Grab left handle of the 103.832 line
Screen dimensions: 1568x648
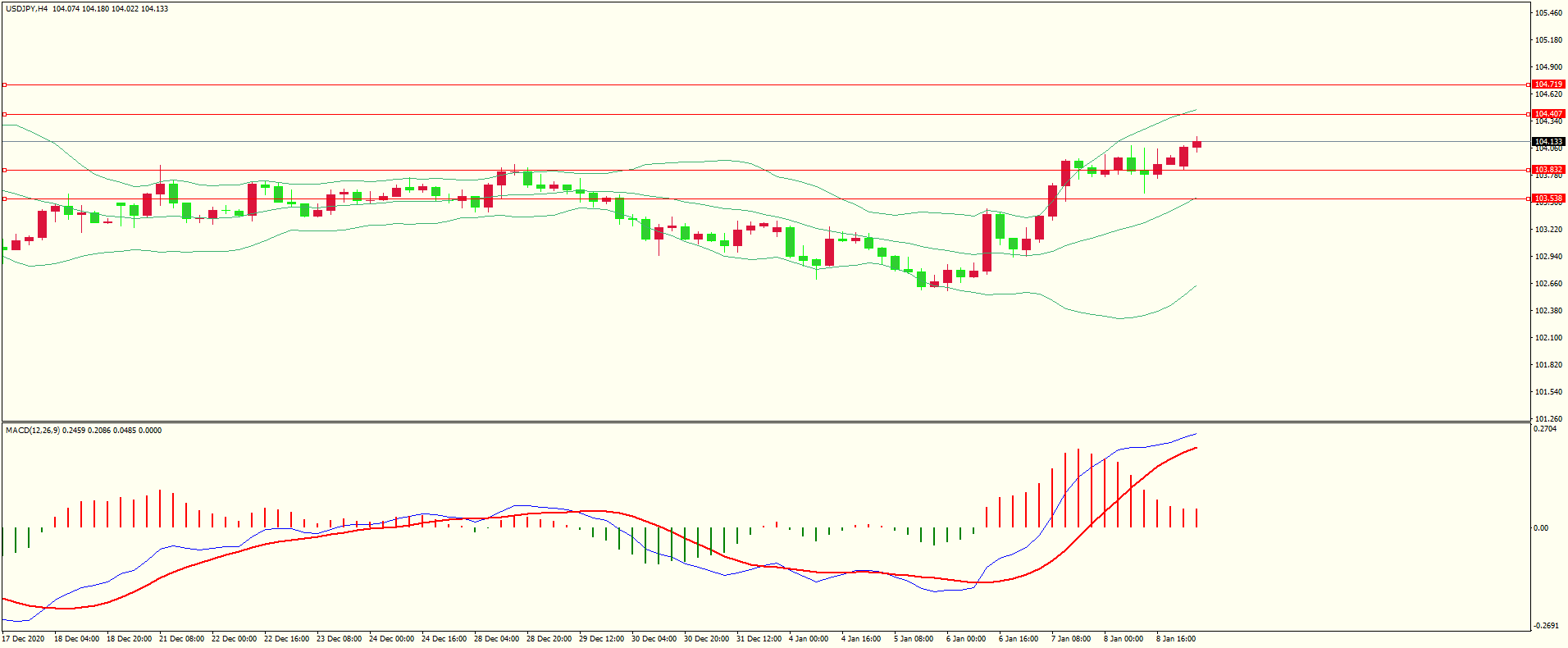pyautogui.click(x=4, y=170)
